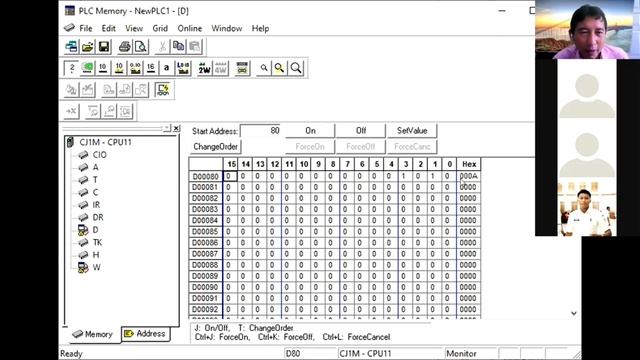Click the ChangeOrder button
640x360 pixels.
click(x=215, y=147)
